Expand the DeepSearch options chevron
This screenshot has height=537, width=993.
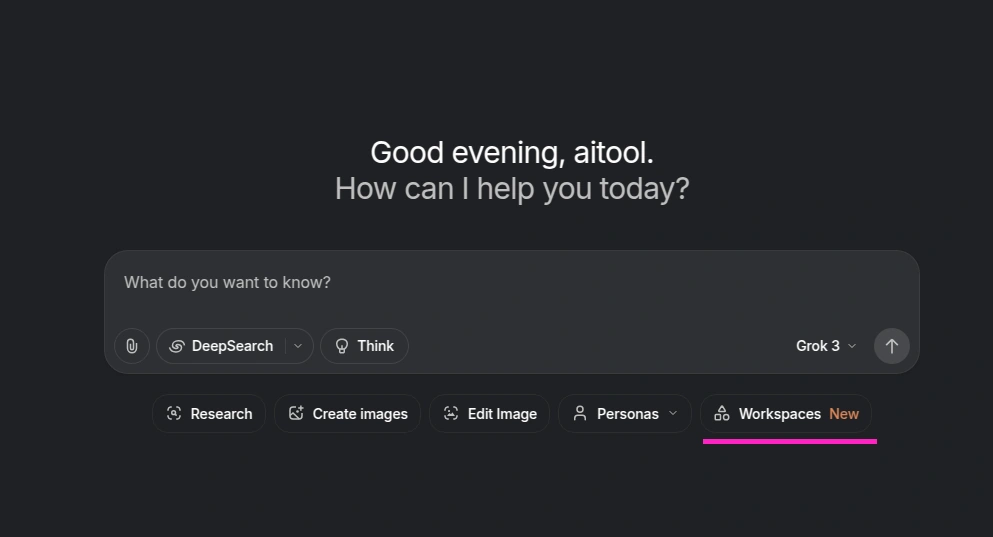pos(298,346)
